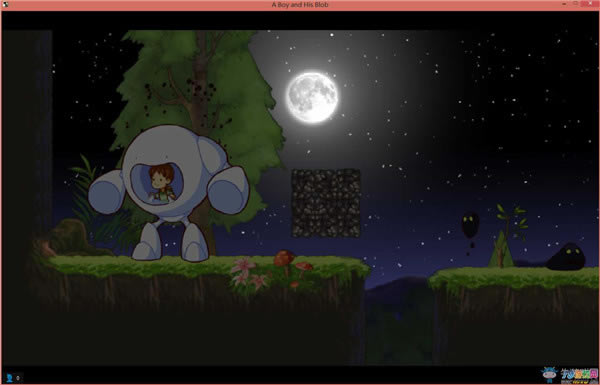Screen dimensions: 600x385
Task: Click the floating cobblestone block
Action: (326, 203)
